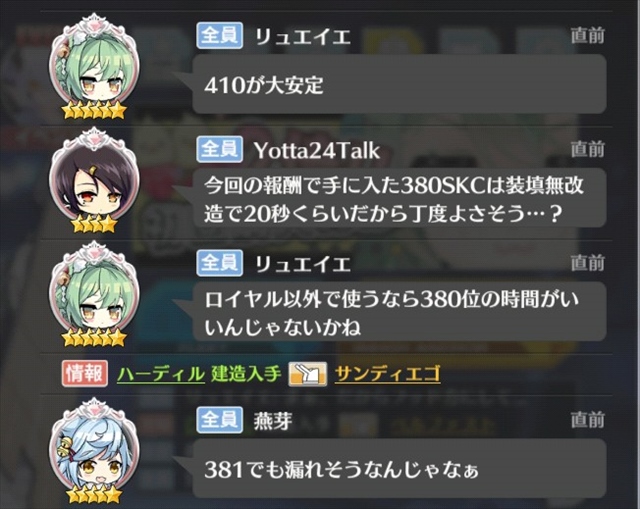
Task: Click the ship build icon before サンディエゴ
Action: [308, 374]
